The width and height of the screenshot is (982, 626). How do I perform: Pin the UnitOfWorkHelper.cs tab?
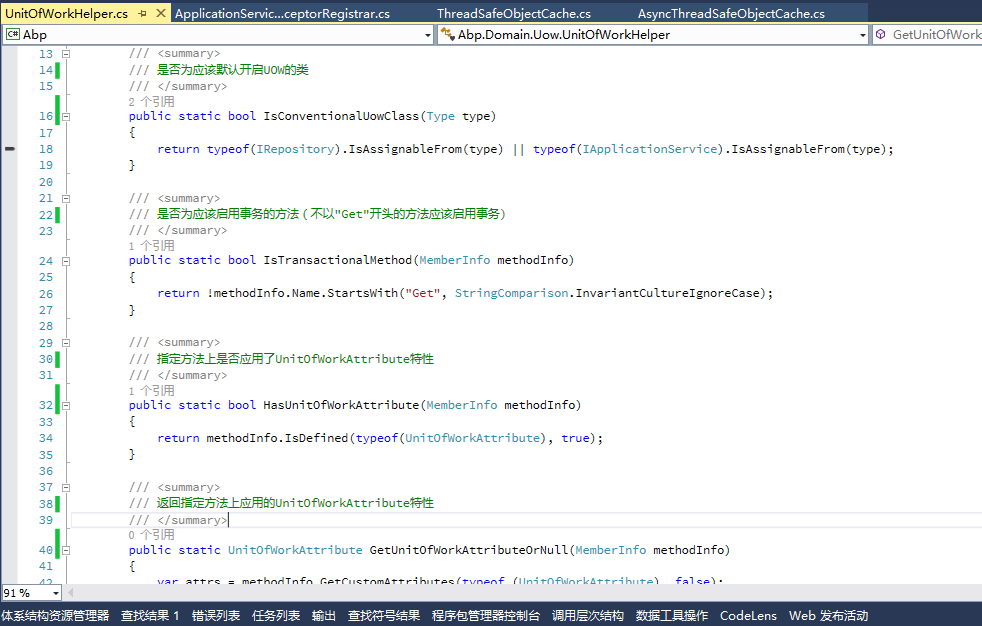[143, 14]
